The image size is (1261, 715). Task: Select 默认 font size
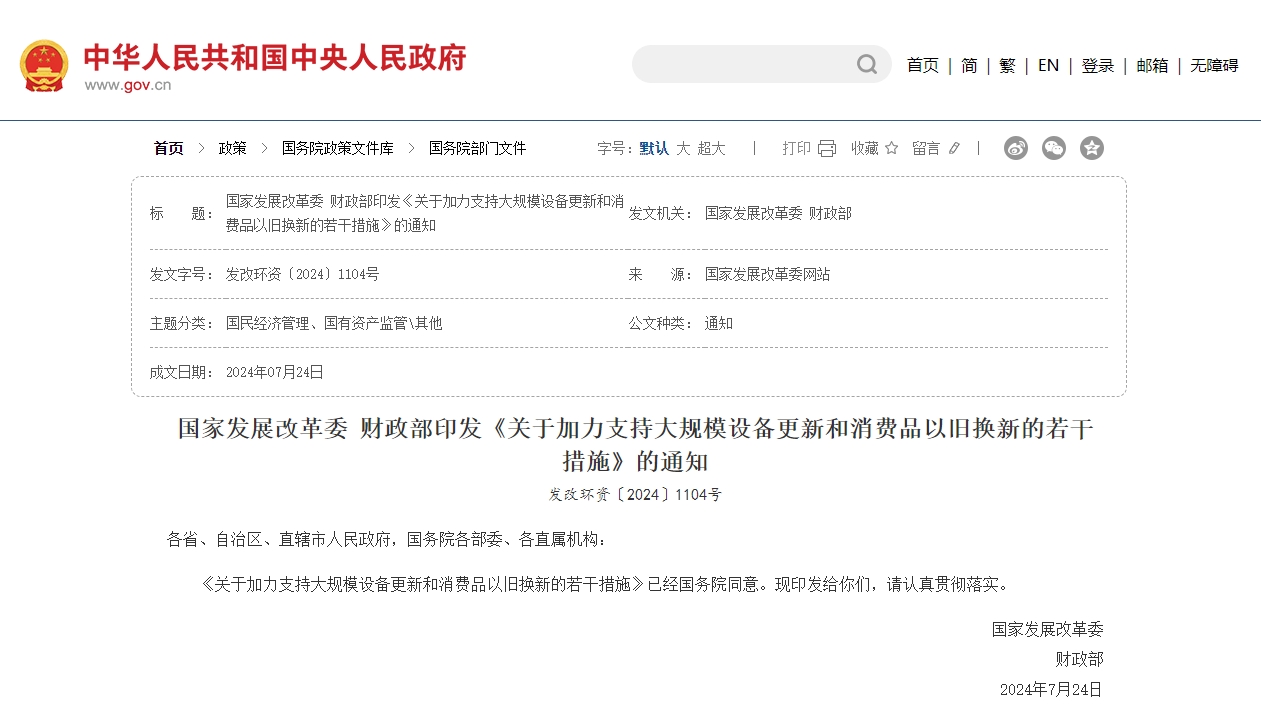coord(654,148)
